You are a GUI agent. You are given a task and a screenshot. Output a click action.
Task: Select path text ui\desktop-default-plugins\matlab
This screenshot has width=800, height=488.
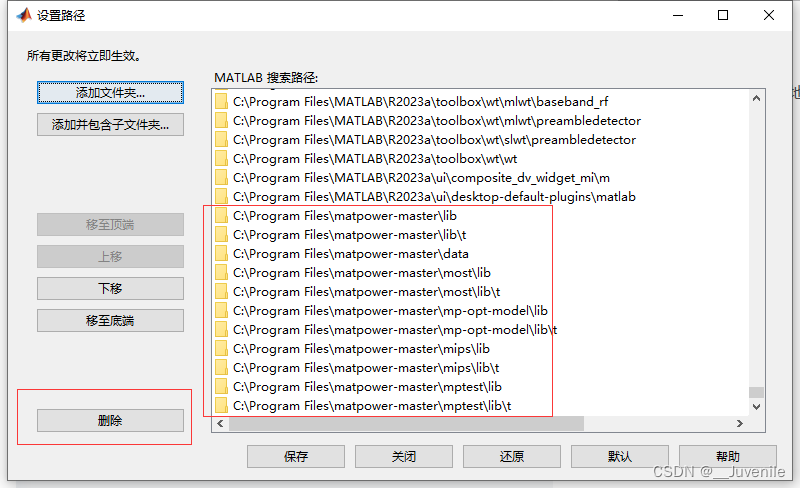434,197
